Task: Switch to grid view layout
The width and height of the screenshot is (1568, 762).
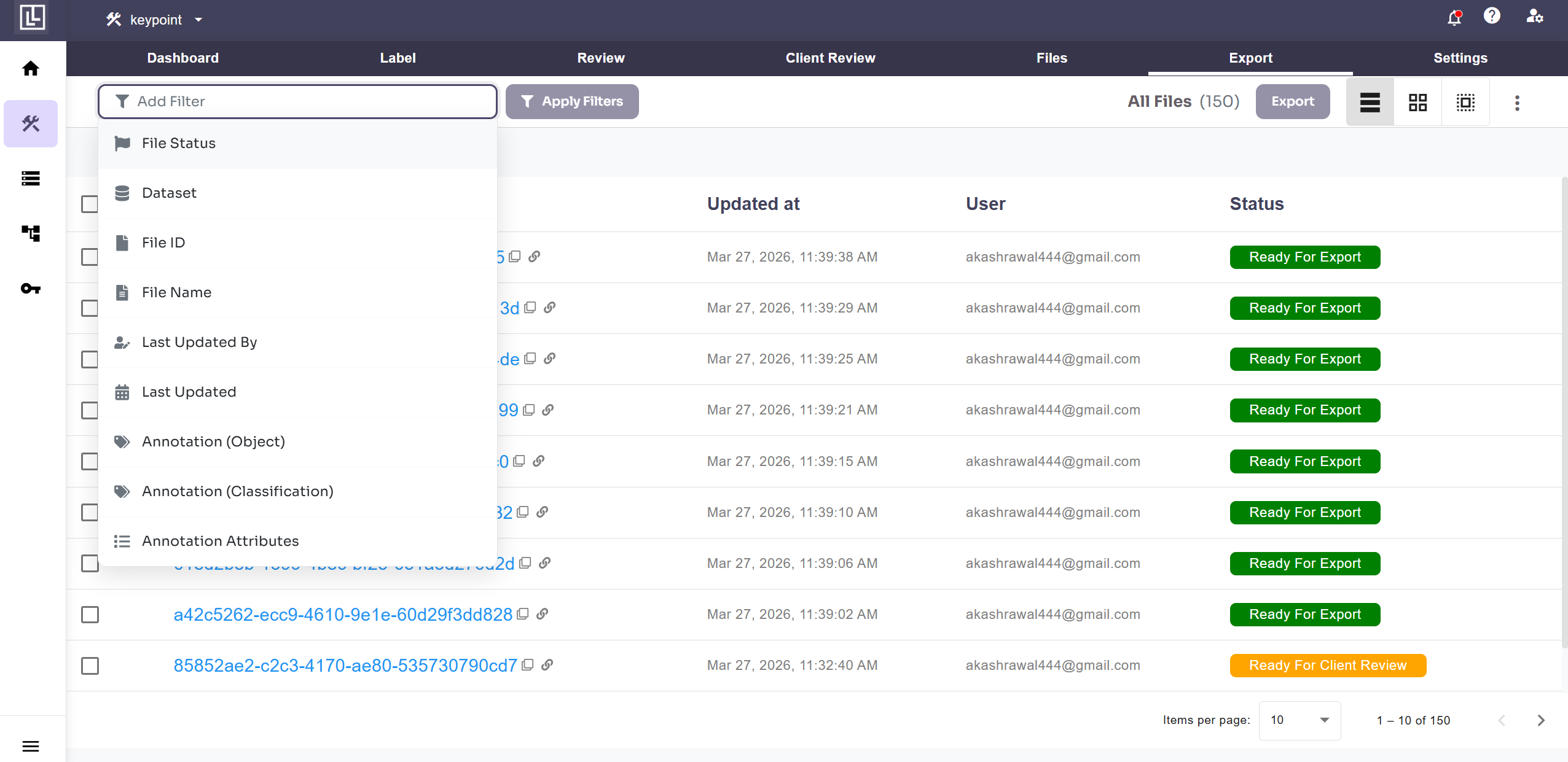Action: point(1417,102)
